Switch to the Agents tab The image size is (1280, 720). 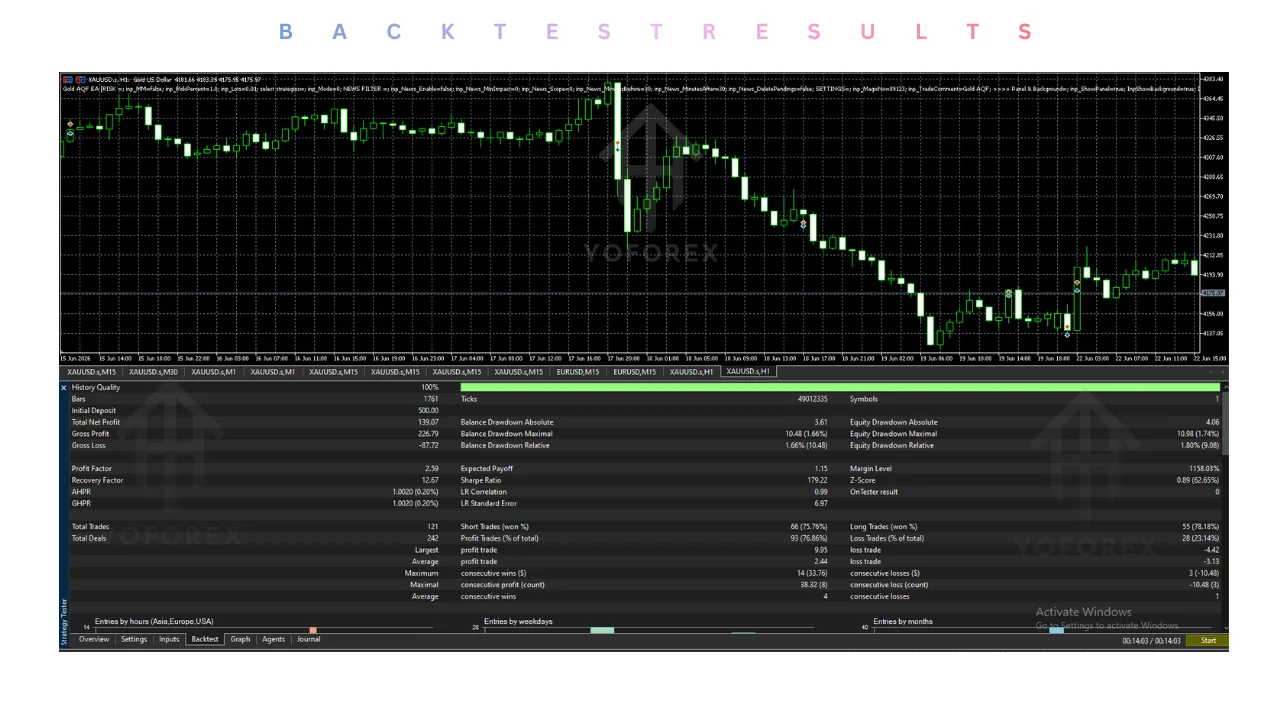pos(274,639)
